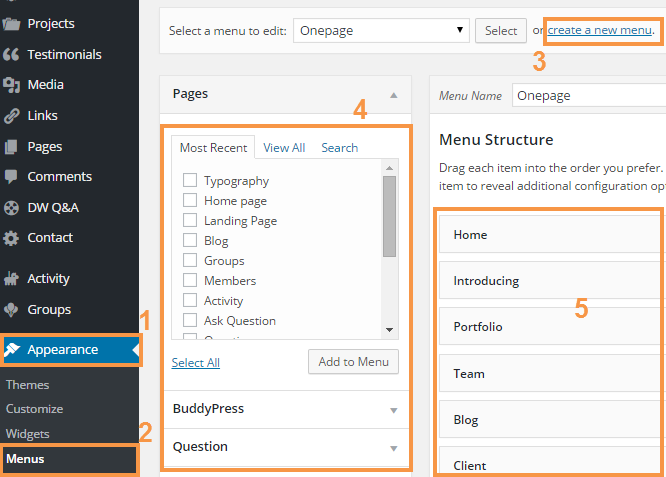Click the Comments bubble icon
This screenshot has width=666, height=477.
pos(11,177)
